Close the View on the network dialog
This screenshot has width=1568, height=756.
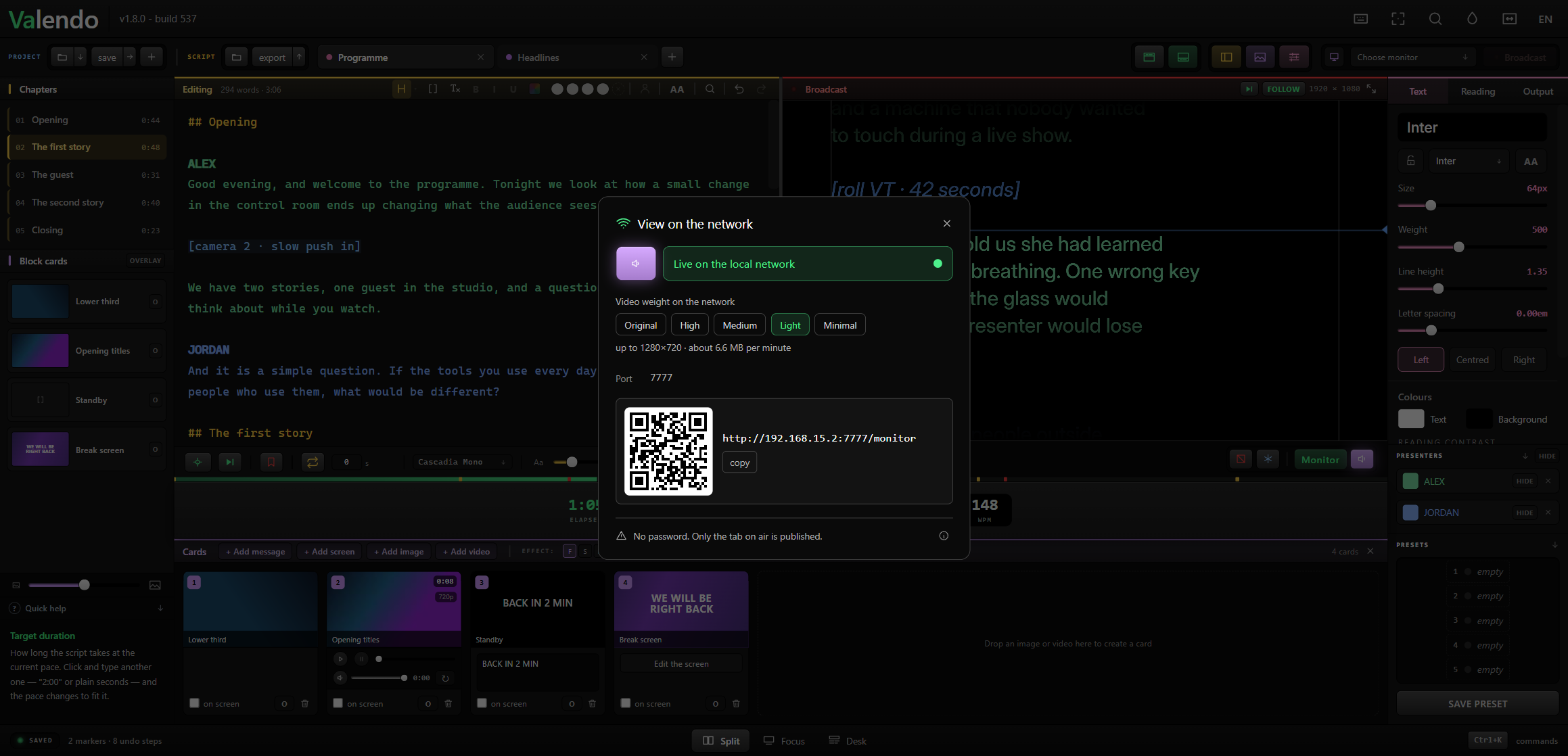point(947,224)
